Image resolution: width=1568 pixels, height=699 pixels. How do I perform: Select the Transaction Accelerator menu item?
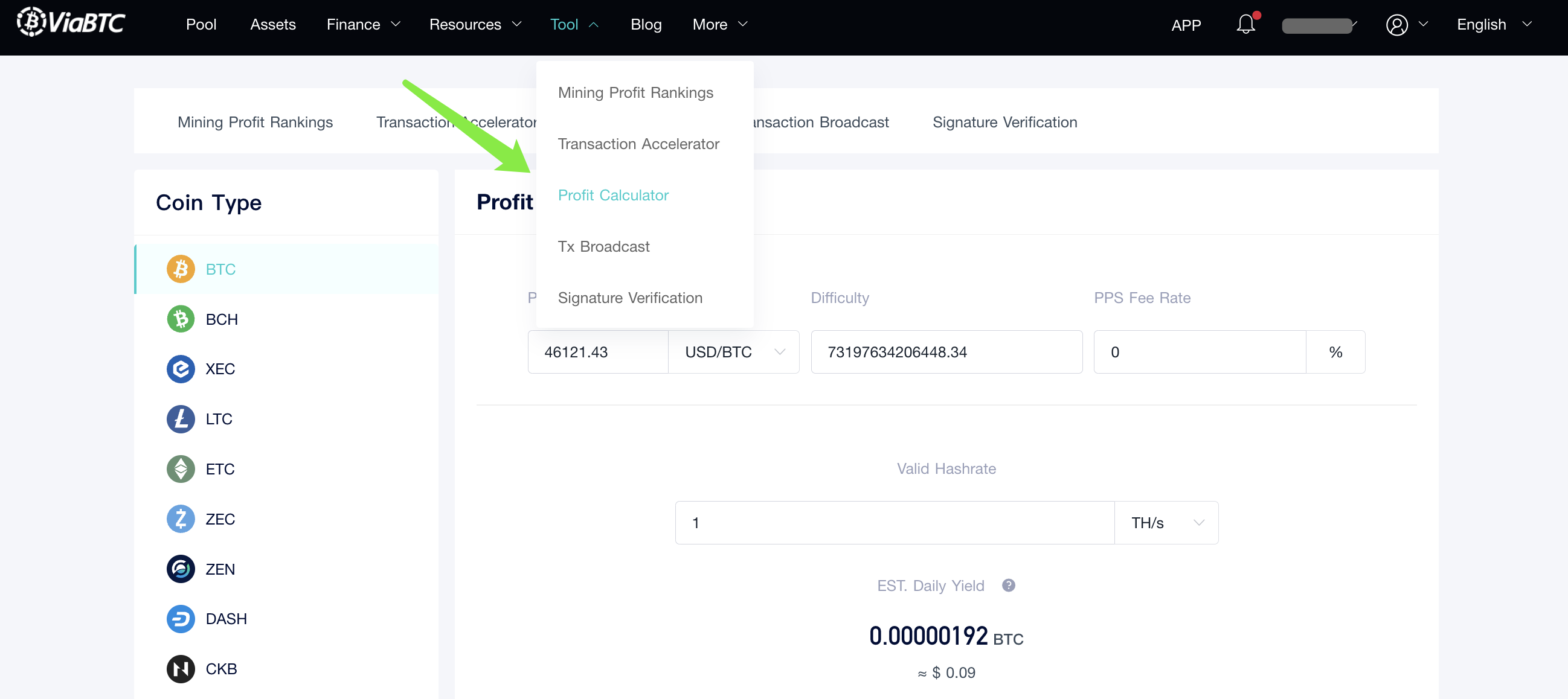pos(638,143)
